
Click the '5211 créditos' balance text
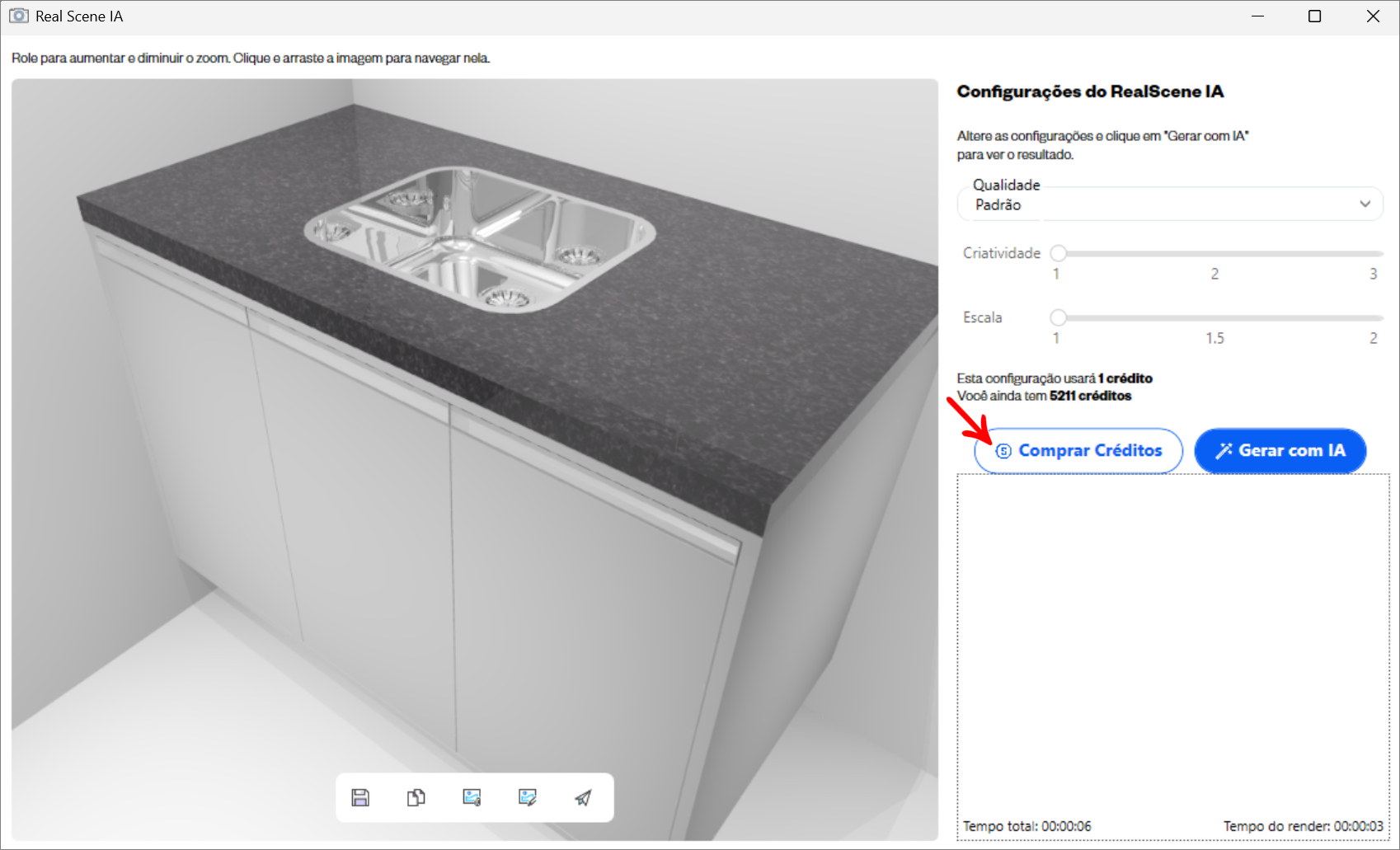click(x=1090, y=396)
